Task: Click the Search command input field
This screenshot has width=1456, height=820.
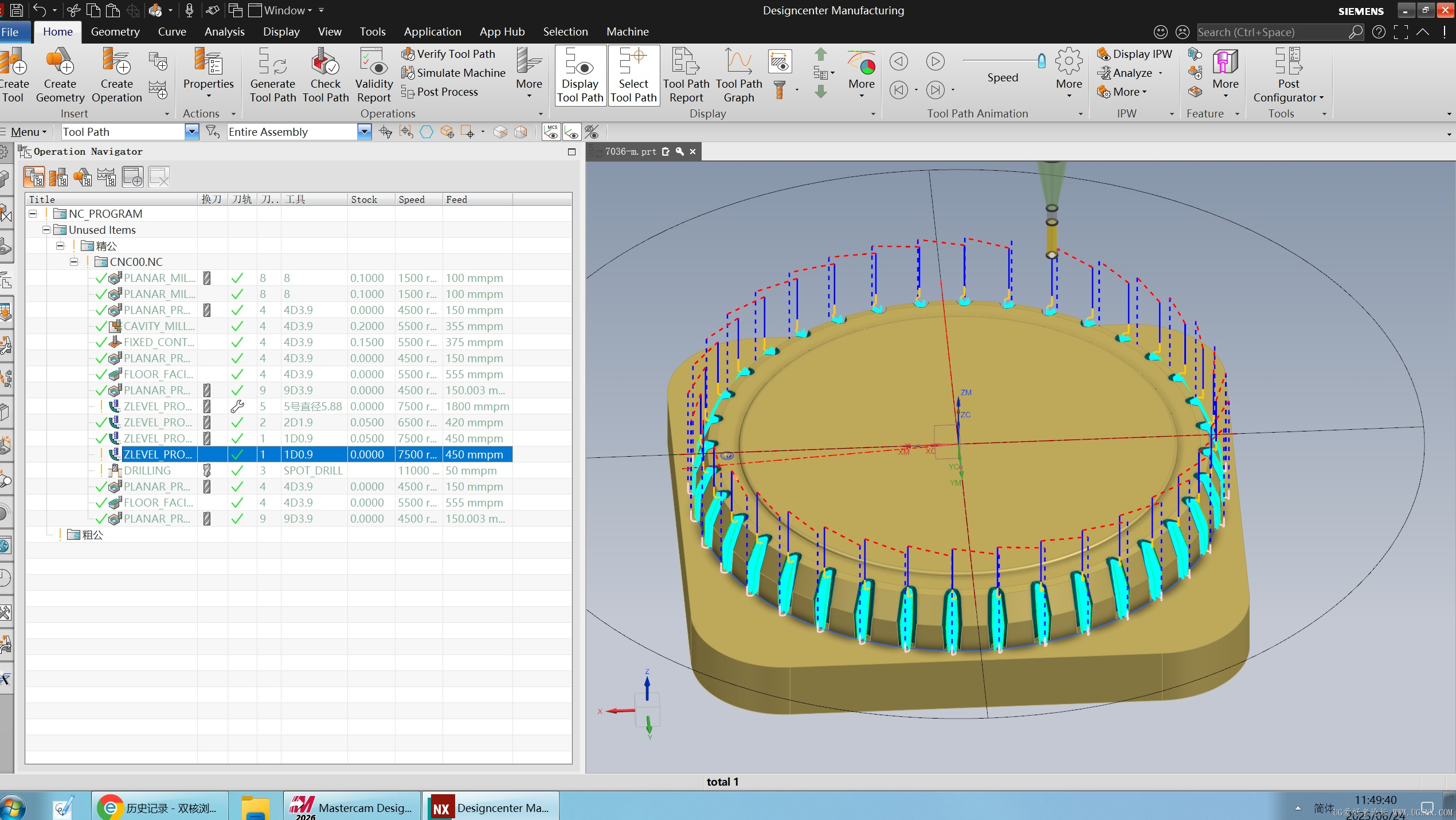Action: click(x=1271, y=32)
